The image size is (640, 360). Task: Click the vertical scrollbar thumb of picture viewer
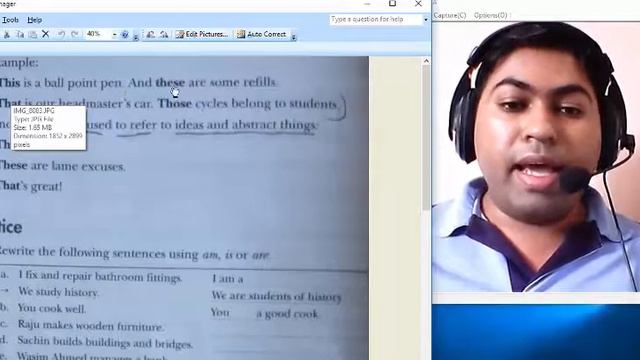426,138
